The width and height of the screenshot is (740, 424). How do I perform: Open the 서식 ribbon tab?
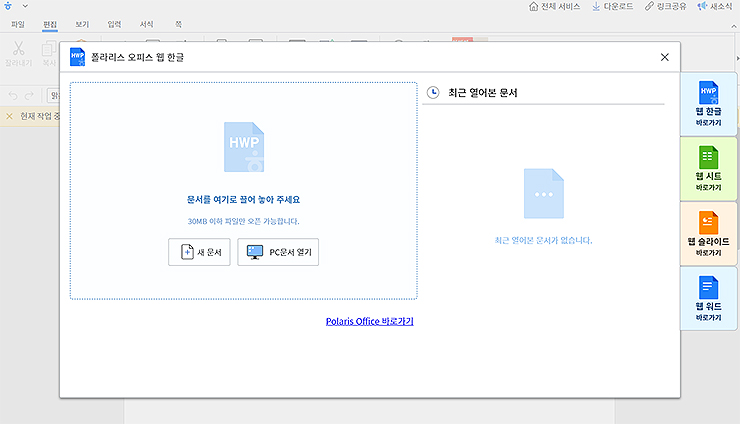146,25
